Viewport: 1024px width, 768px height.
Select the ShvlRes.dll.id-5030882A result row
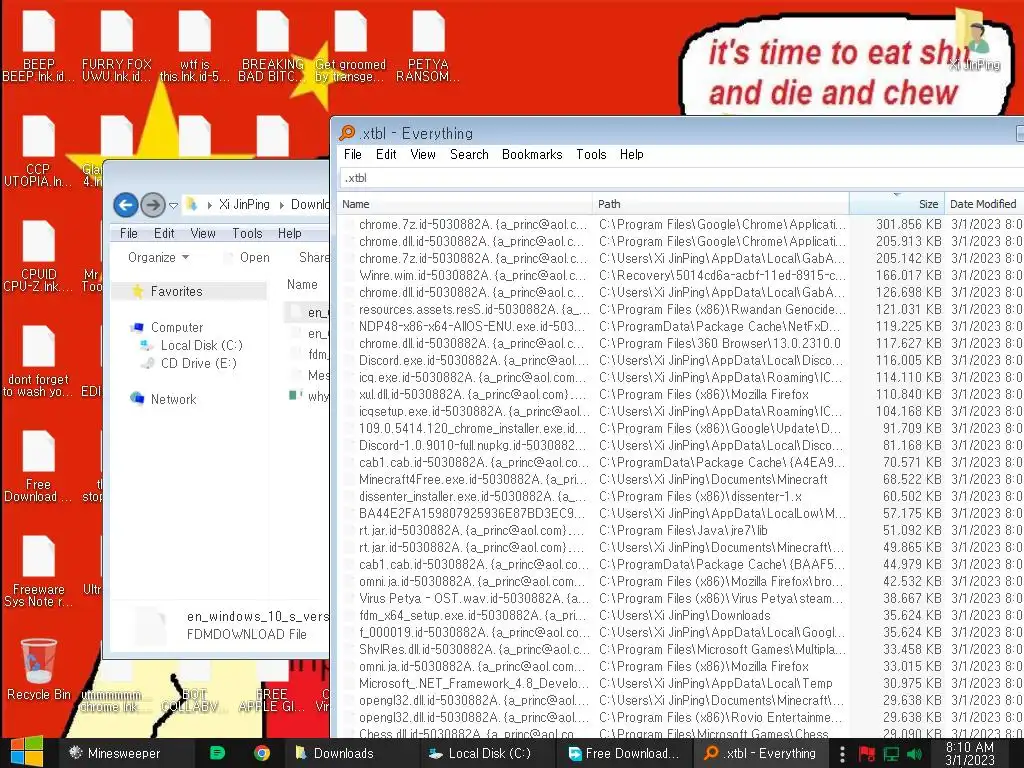click(x=681, y=648)
